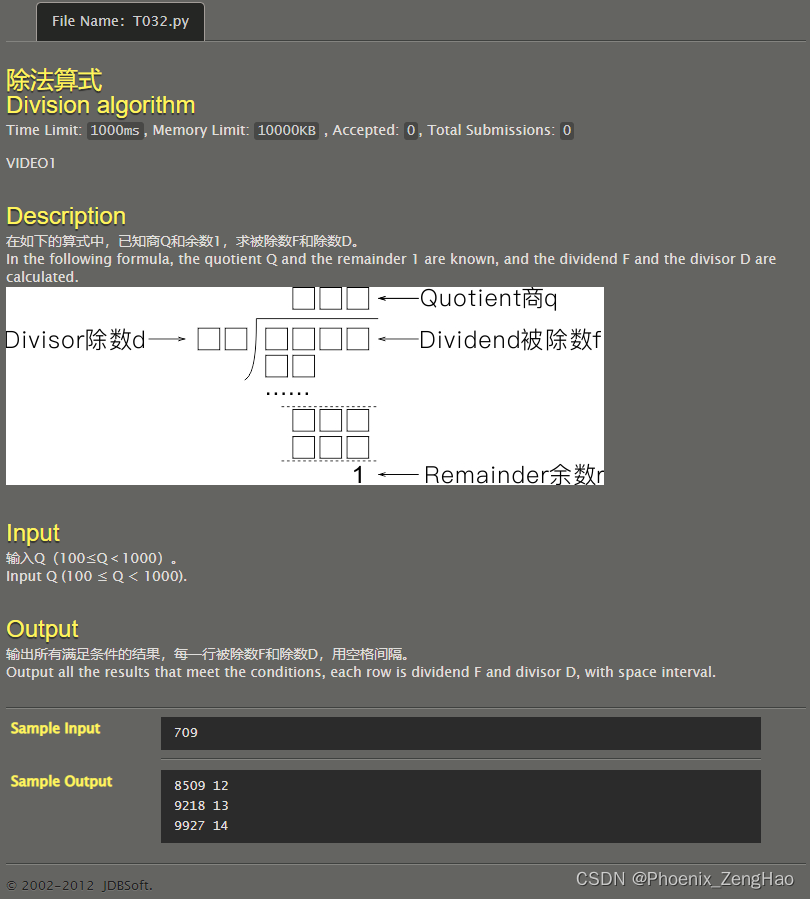Select the sample output text box
810x899 pixels.
[460, 805]
